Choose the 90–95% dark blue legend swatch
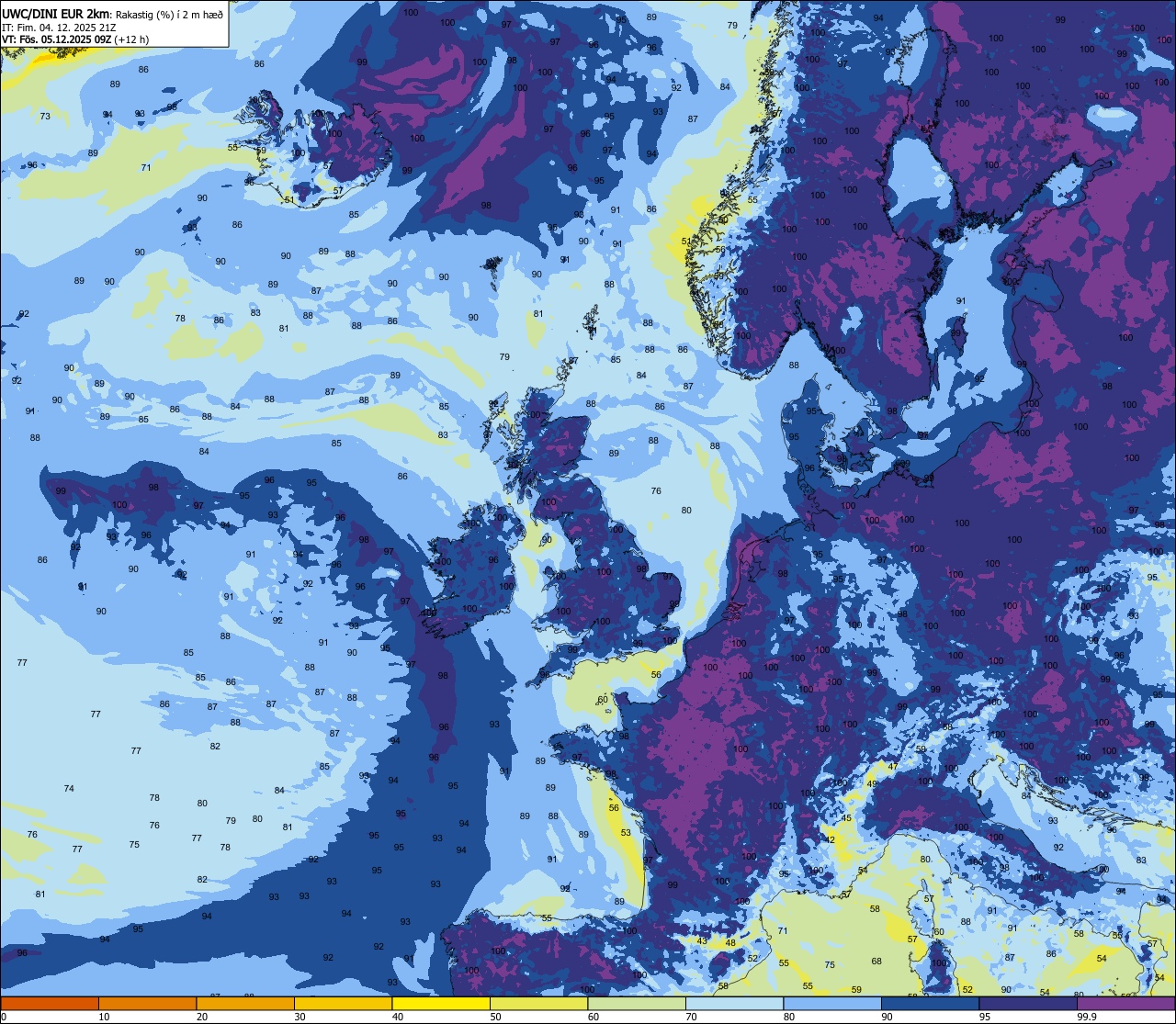Viewport: 1176px width, 1024px height. point(930,1003)
